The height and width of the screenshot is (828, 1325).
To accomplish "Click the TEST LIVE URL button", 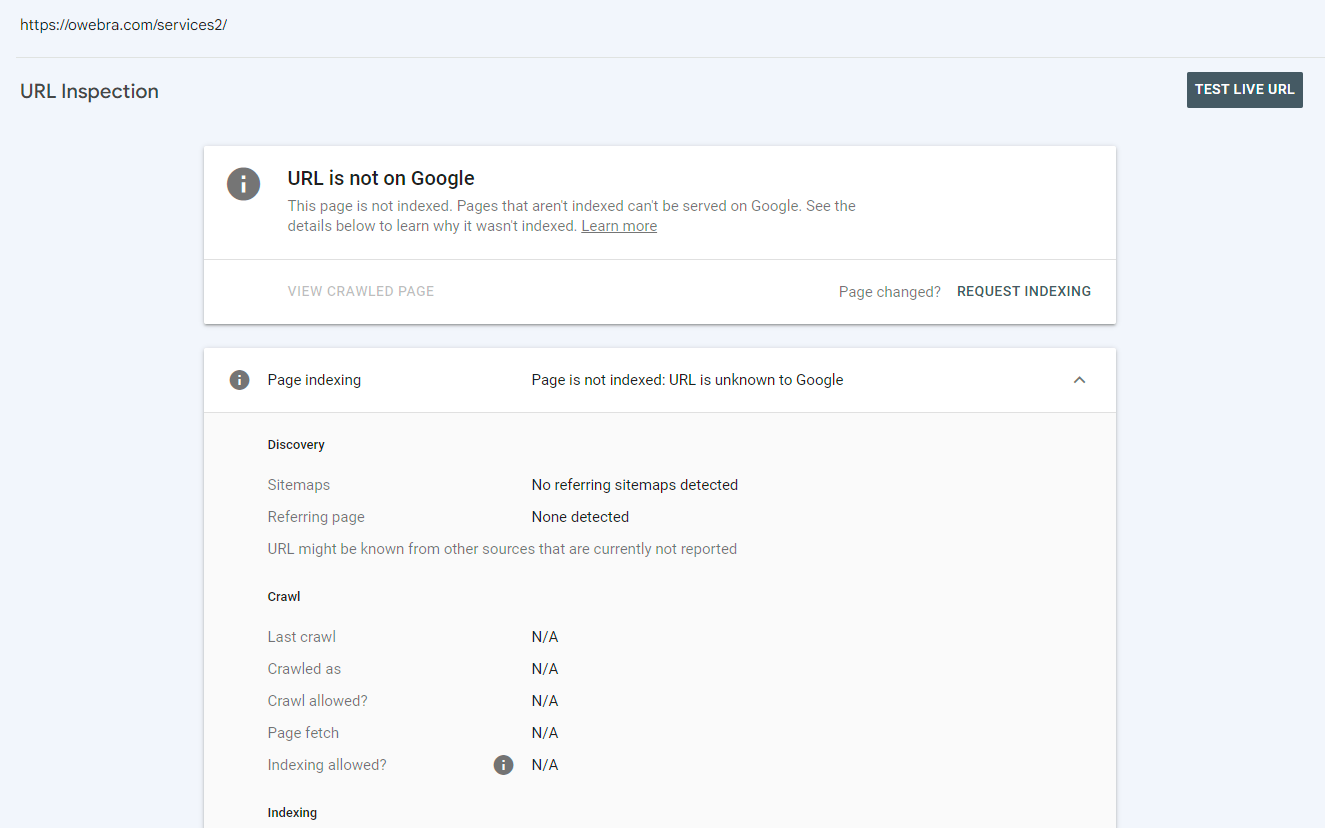I will tap(1244, 90).
